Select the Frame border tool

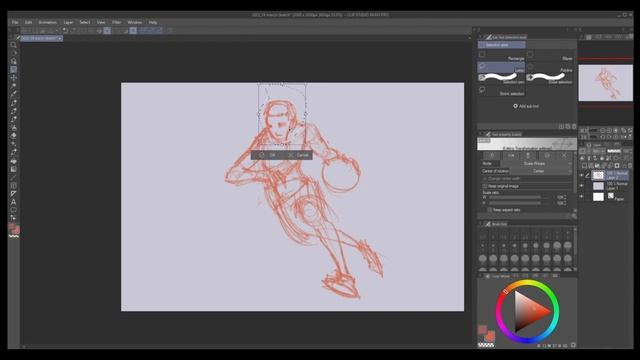click(13, 185)
